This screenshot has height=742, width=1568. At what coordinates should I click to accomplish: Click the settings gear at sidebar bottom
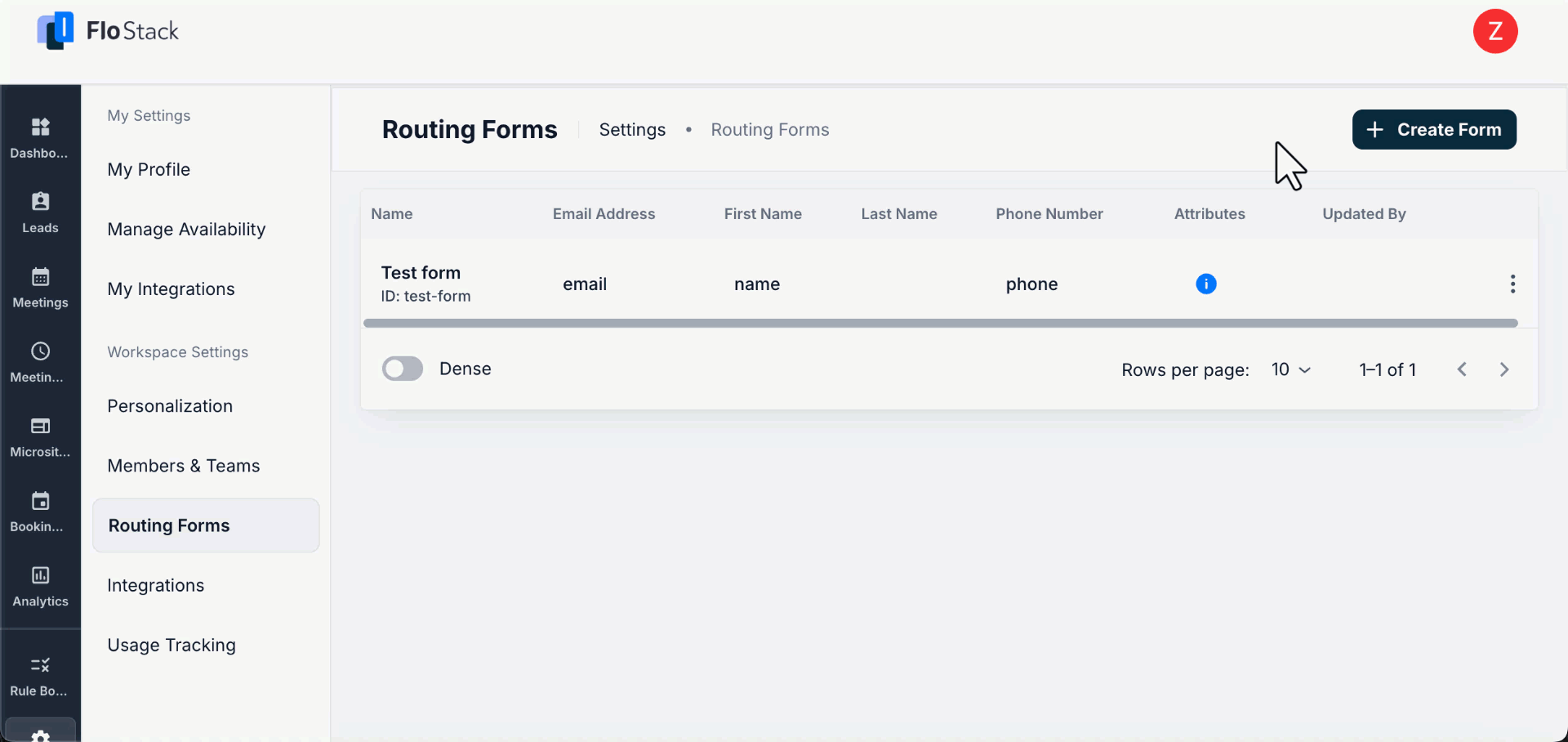click(x=40, y=733)
